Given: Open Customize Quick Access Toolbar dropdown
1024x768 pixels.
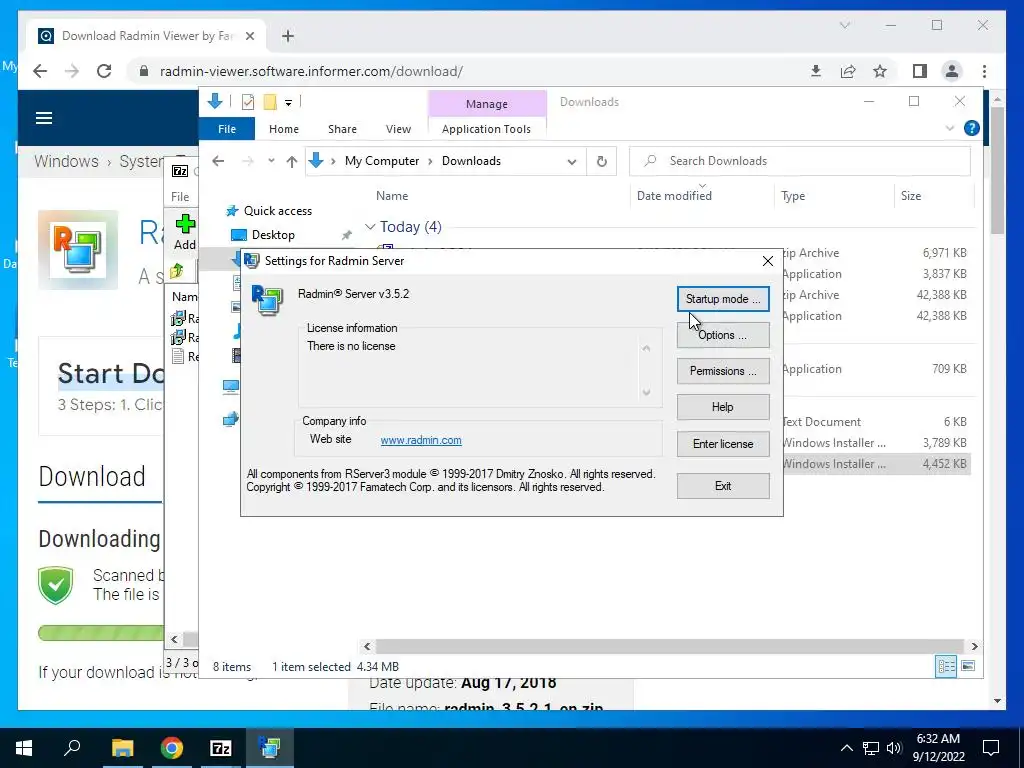Looking at the screenshot, I should pos(288,103).
